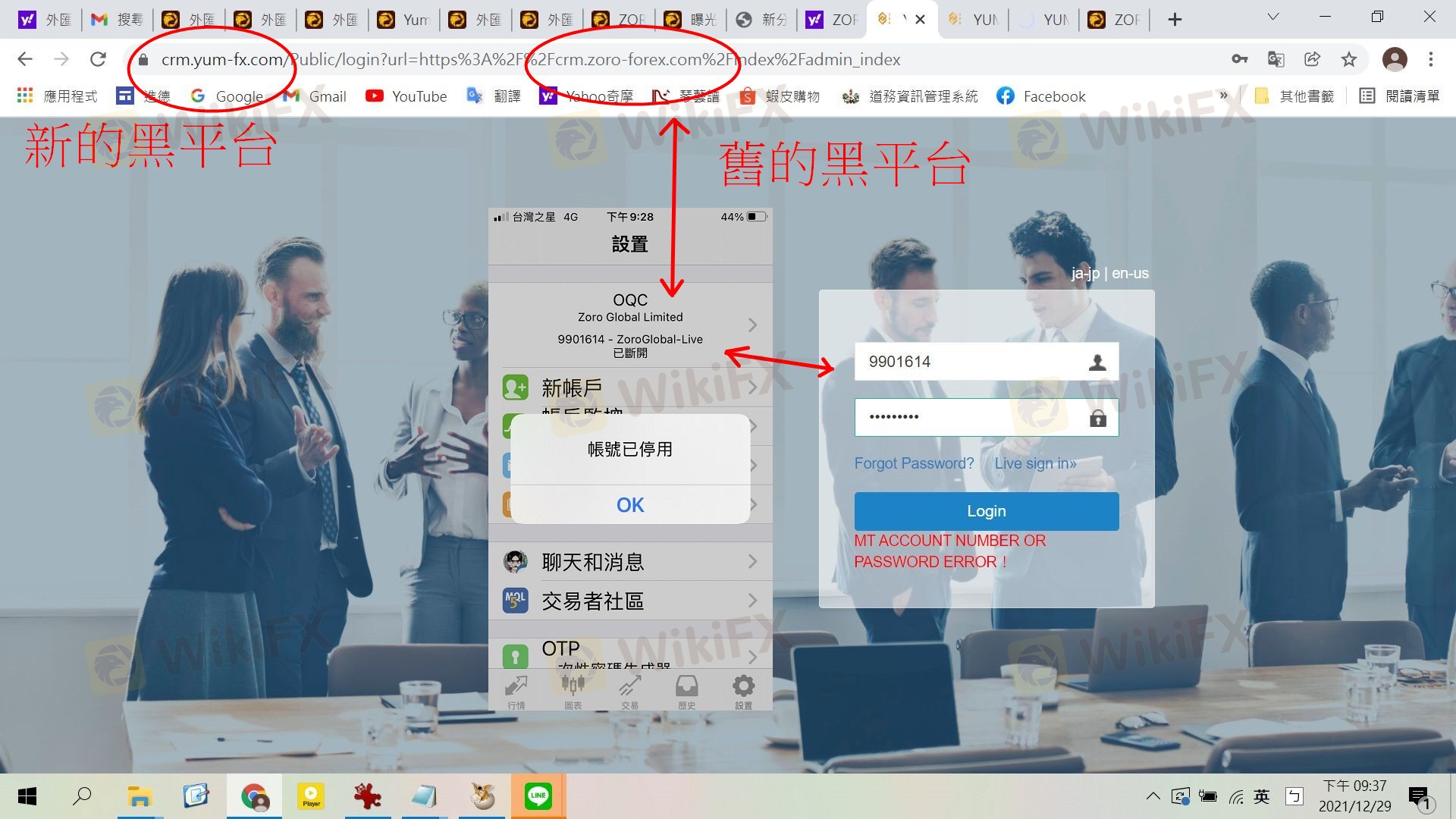
Task: Open Zoro Global Limited account row
Action: click(x=630, y=325)
